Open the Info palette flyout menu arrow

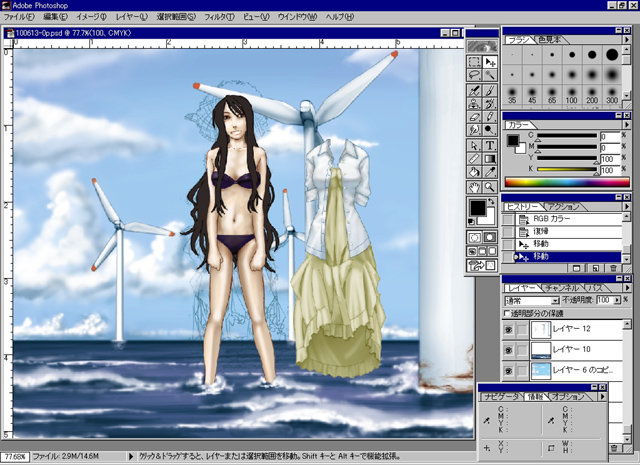pyautogui.click(x=602, y=396)
